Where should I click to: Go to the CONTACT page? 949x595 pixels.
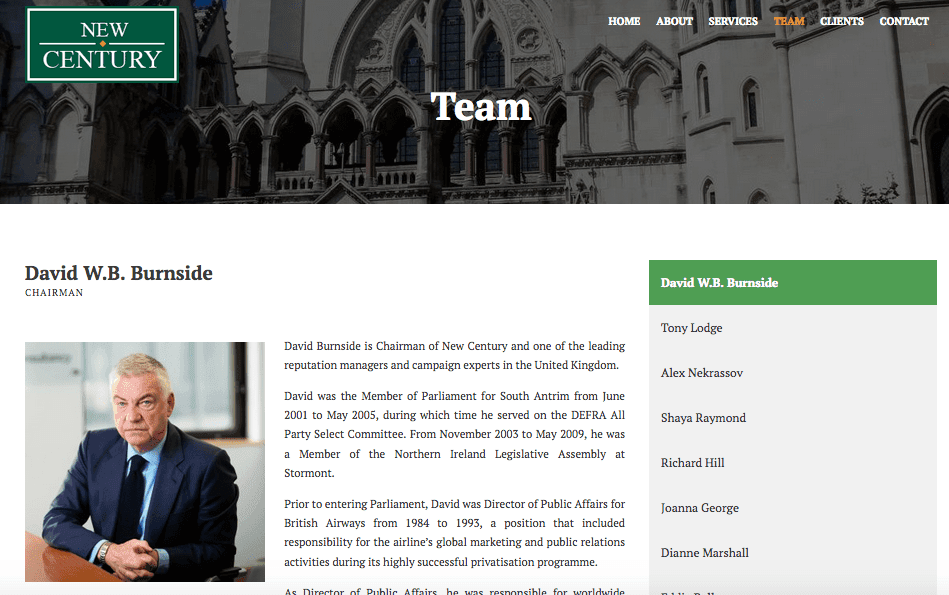click(903, 21)
